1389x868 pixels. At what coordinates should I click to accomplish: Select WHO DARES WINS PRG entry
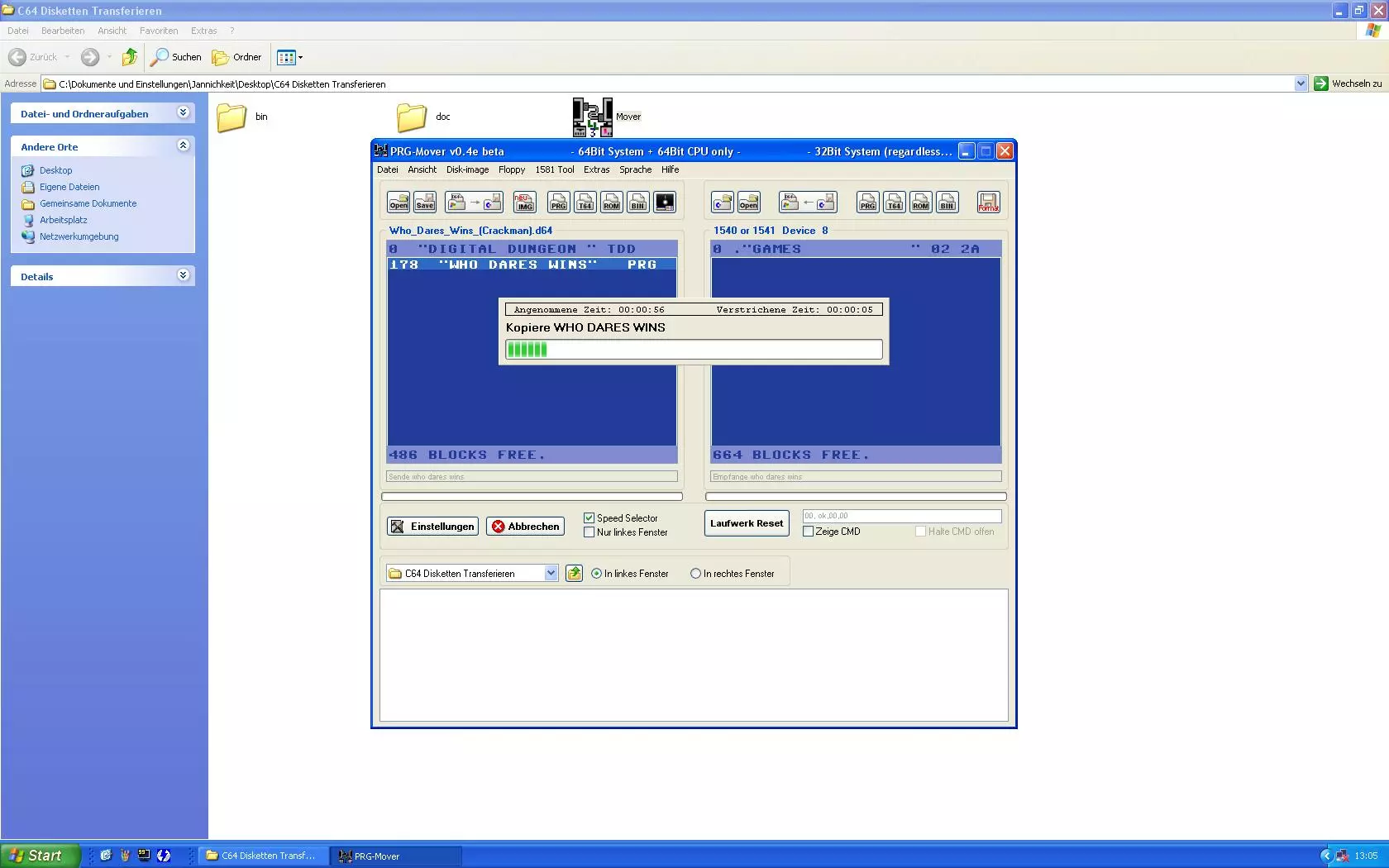point(532,265)
